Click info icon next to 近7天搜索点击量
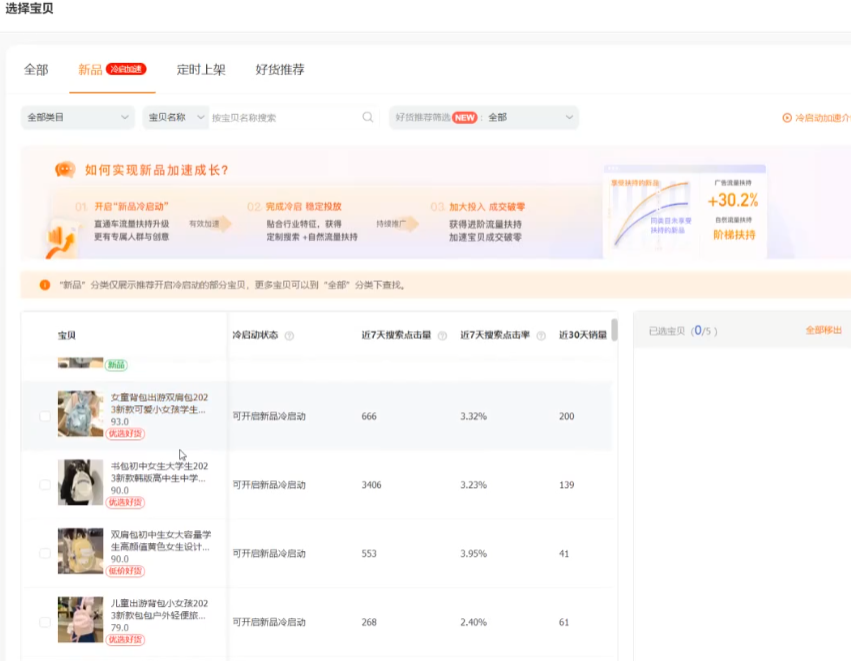This screenshot has height=661, width=851. 442,336
